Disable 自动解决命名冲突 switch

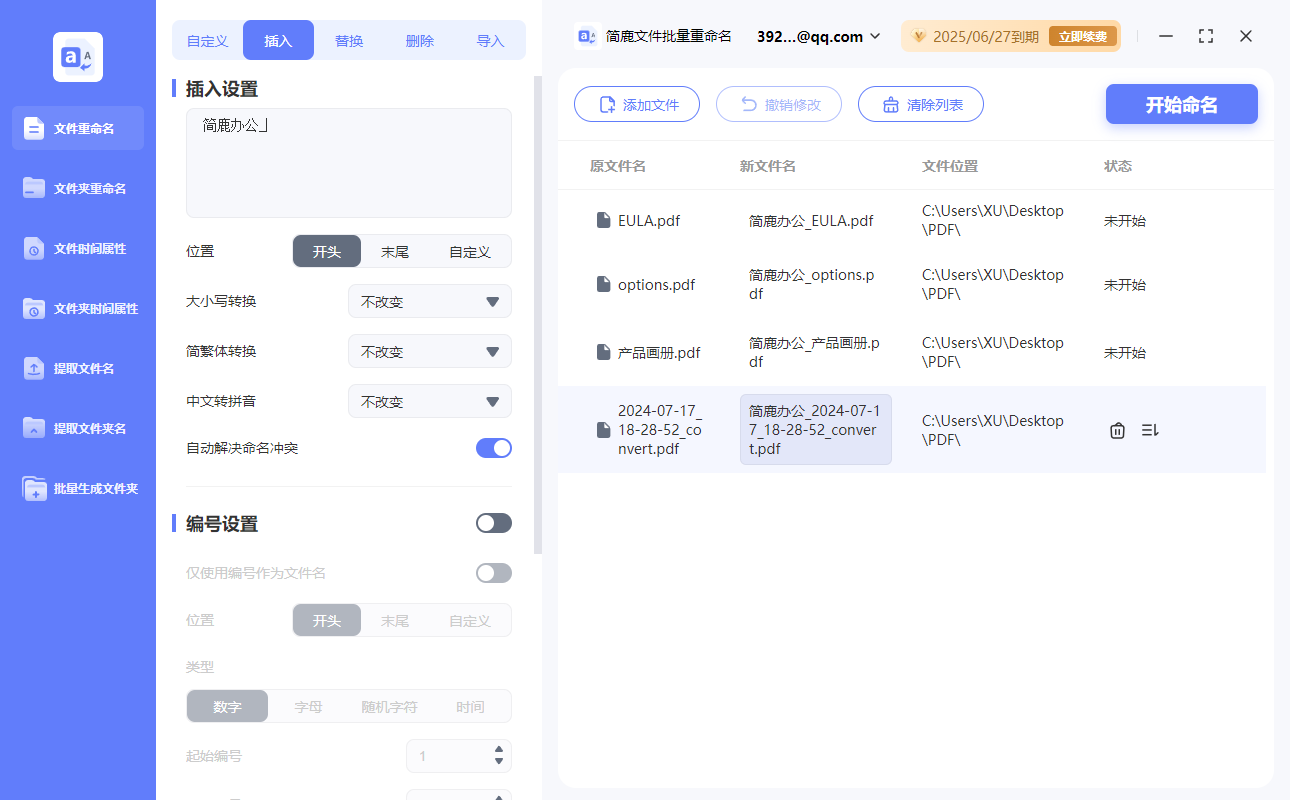pyautogui.click(x=493, y=448)
